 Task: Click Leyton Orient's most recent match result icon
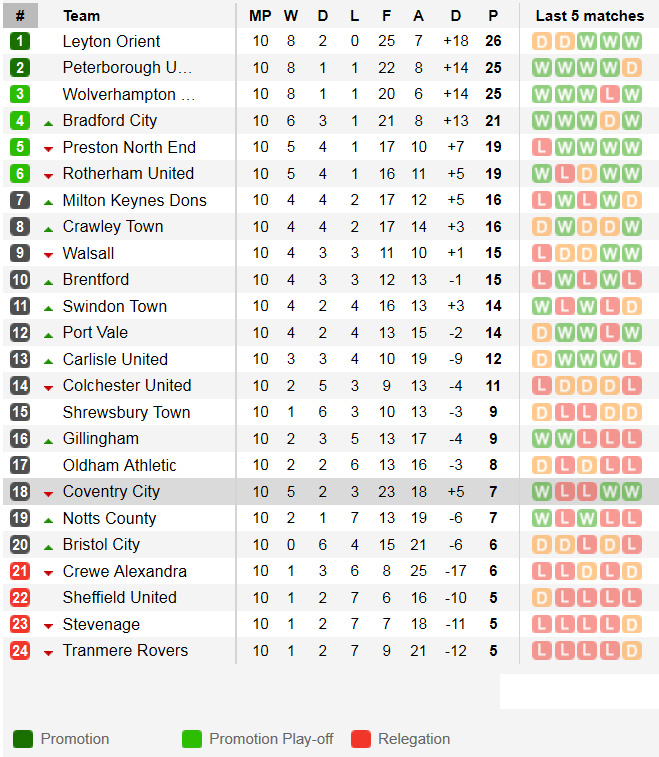(631, 41)
